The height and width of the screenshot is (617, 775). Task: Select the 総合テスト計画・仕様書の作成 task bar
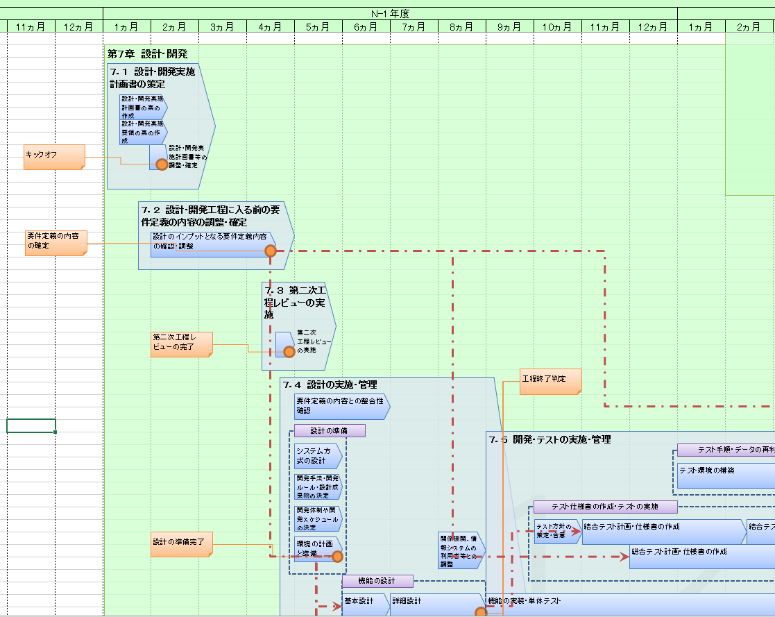[702, 556]
